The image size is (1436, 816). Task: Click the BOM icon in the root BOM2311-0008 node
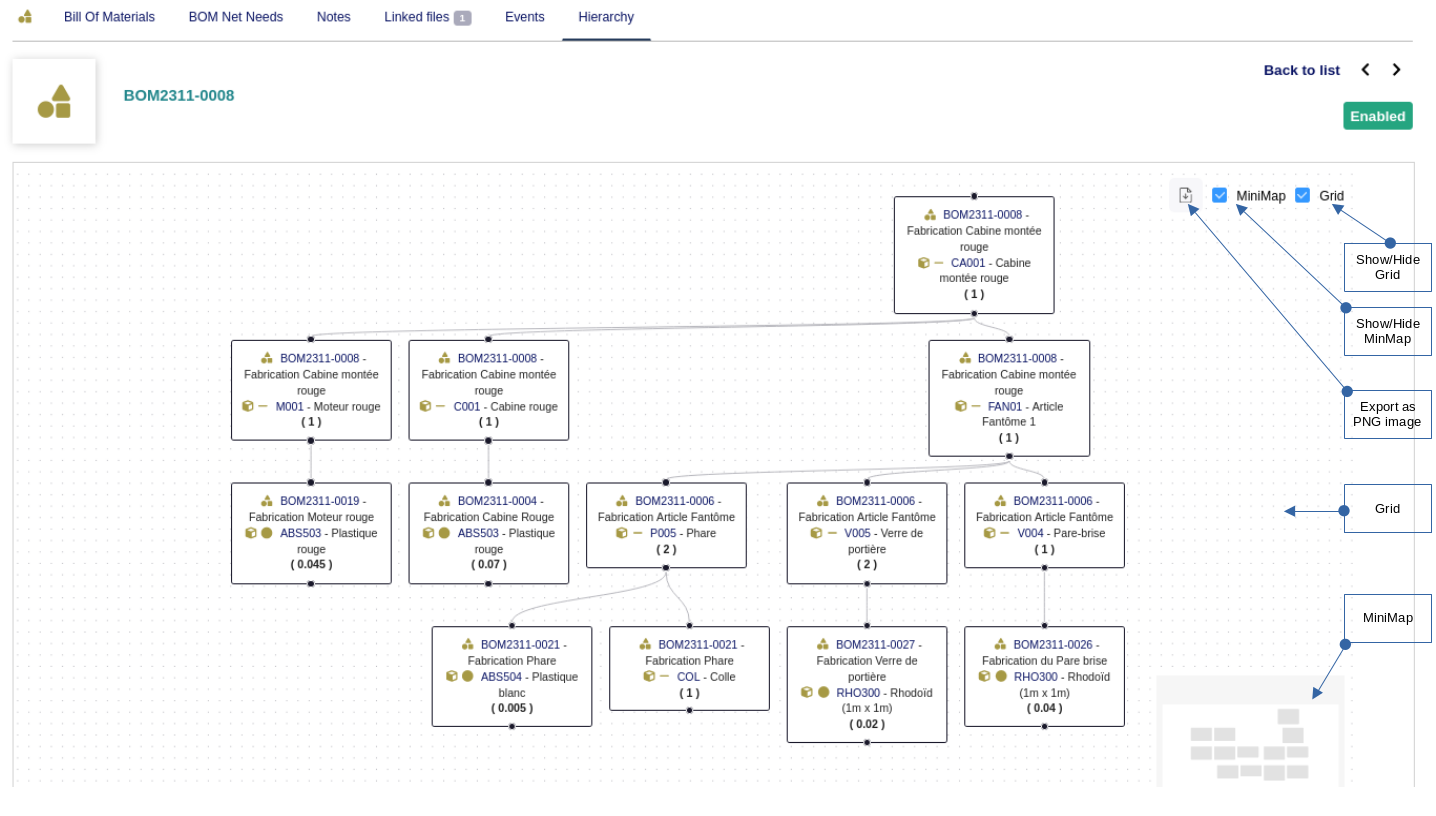click(x=930, y=215)
